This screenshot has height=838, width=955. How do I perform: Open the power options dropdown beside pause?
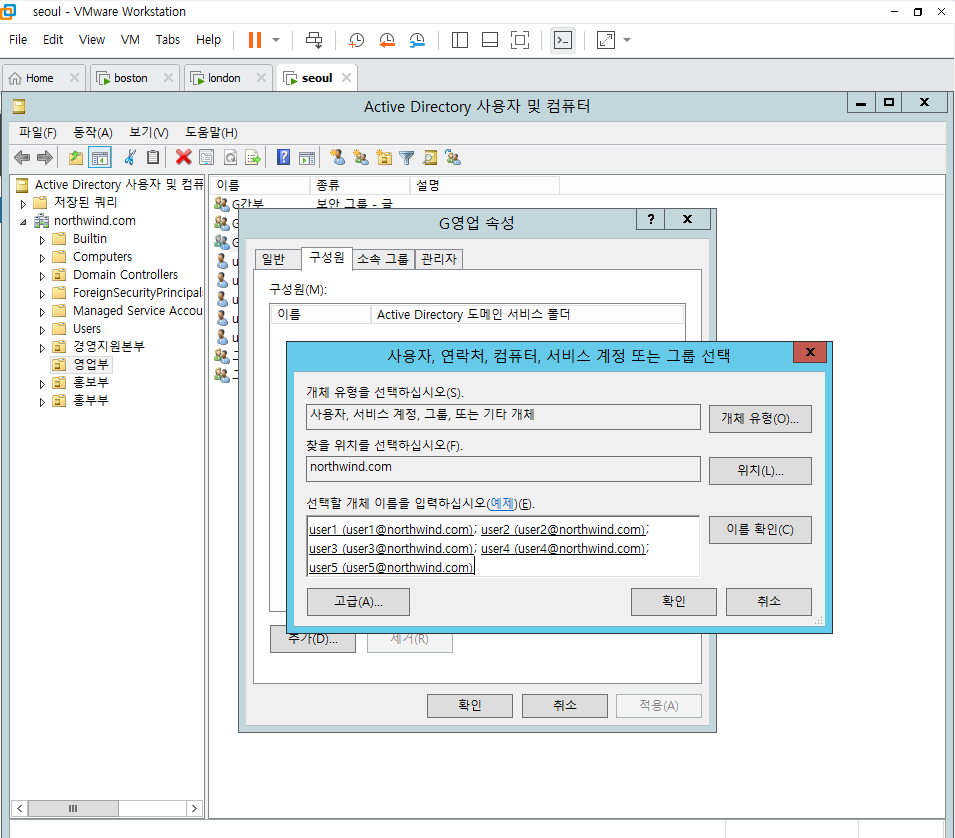(276, 40)
